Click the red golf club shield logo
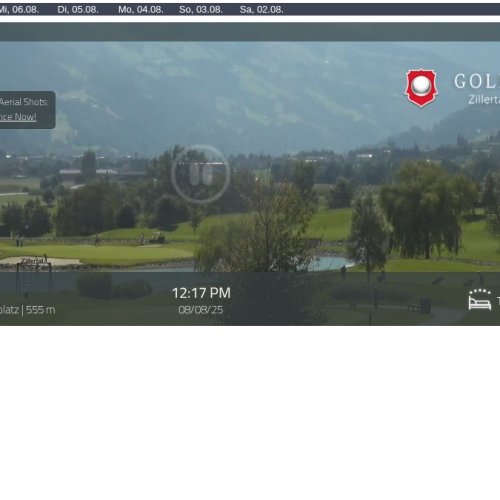The image size is (500, 500). (x=421, y=88)
